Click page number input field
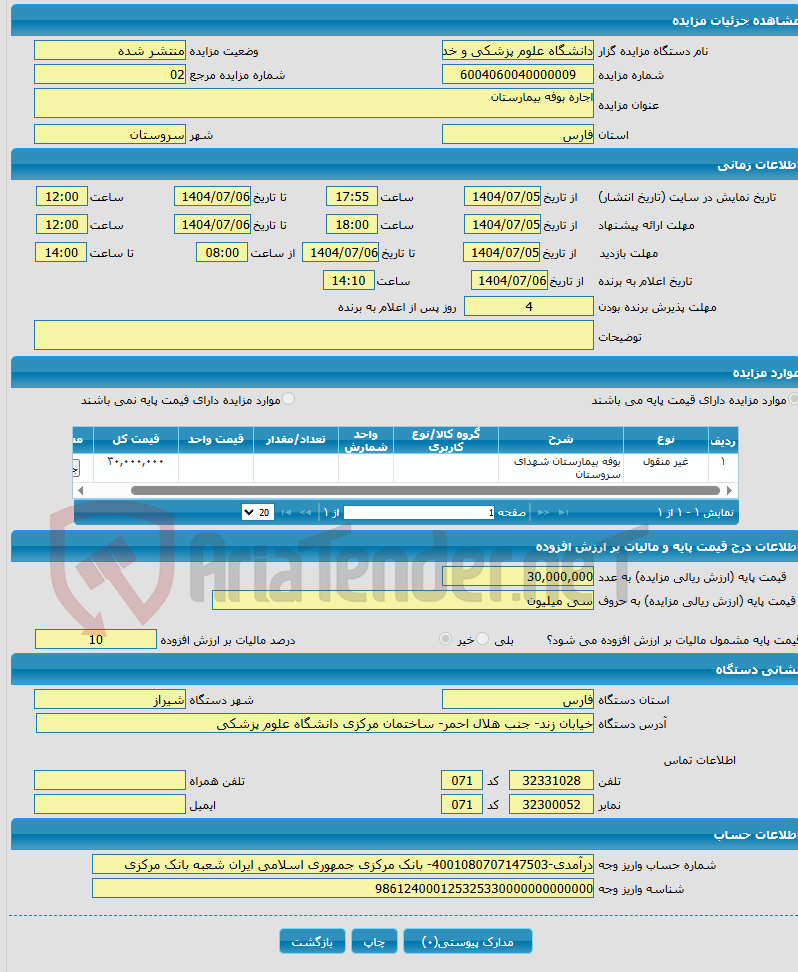This screenshot has width=798, height=972. pos(419,513)
